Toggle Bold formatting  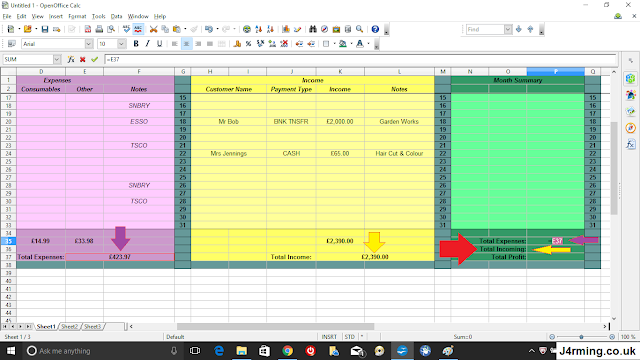tap(136, 44)
